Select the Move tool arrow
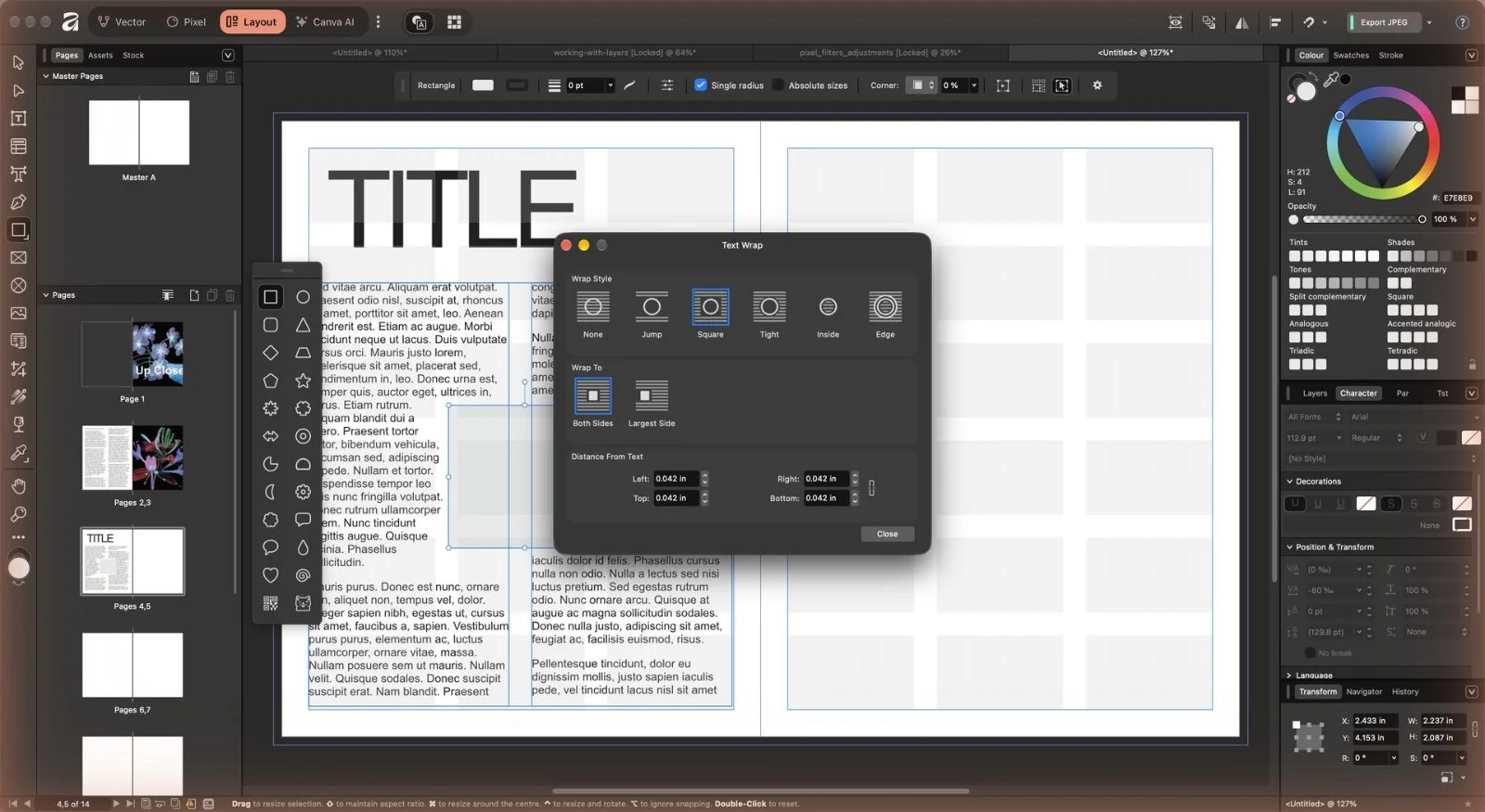This screenshot has height=812, width=1485. click(19, 63)
